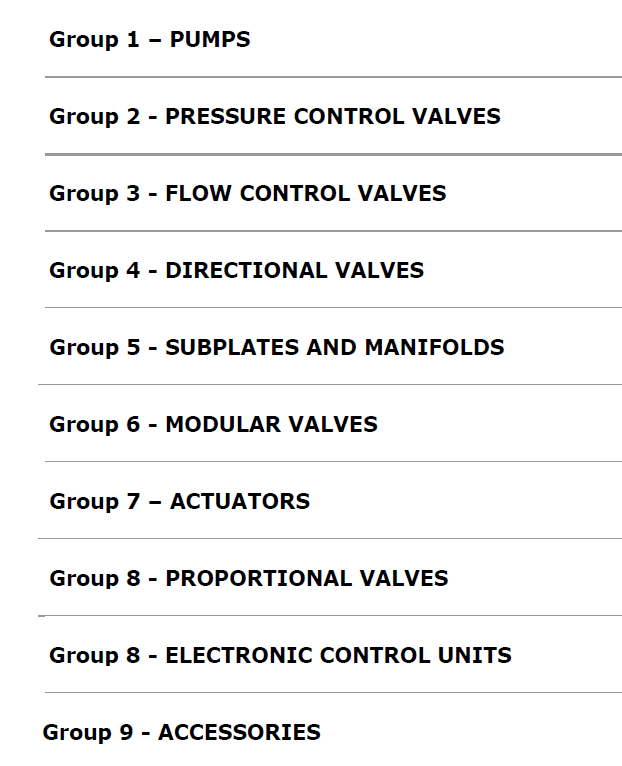Click the separator below PROPORTIONAL VALVES
This screenshot has height=766, width=622.
pyautogui.click(x=330, y=616)
